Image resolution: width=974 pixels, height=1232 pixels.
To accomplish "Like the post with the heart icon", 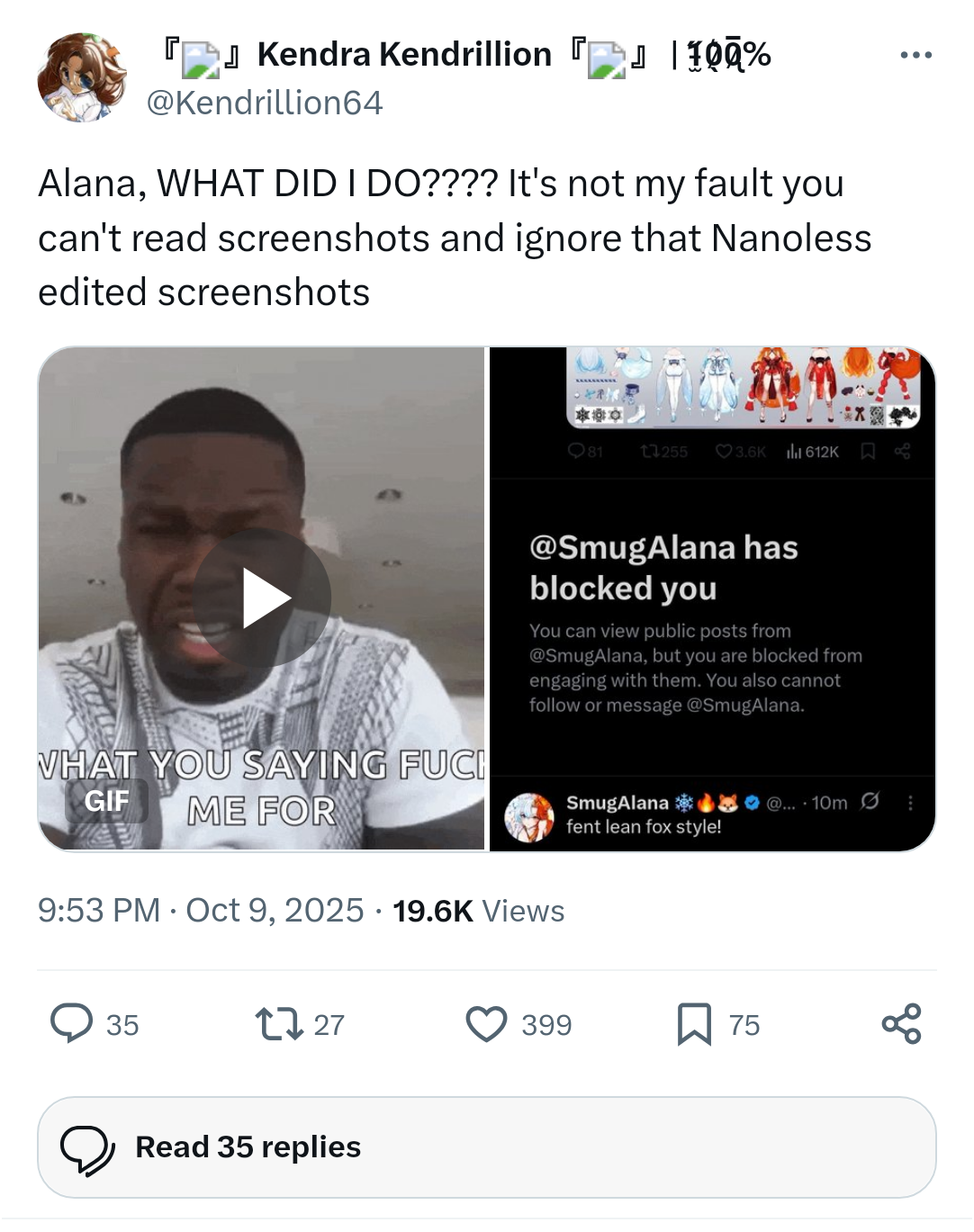I will pos(487,1024).
